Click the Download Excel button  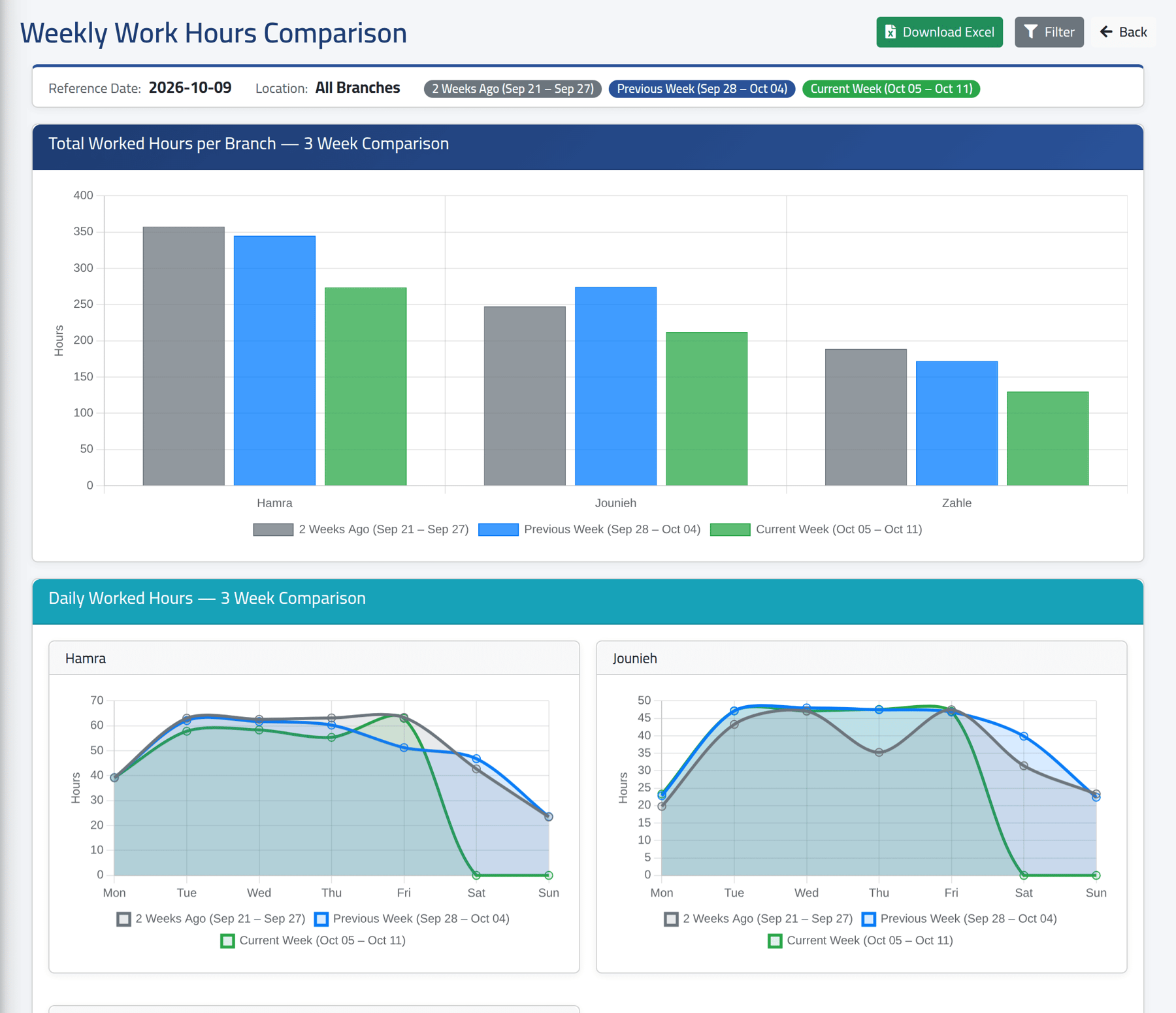(x=939, y=32)
